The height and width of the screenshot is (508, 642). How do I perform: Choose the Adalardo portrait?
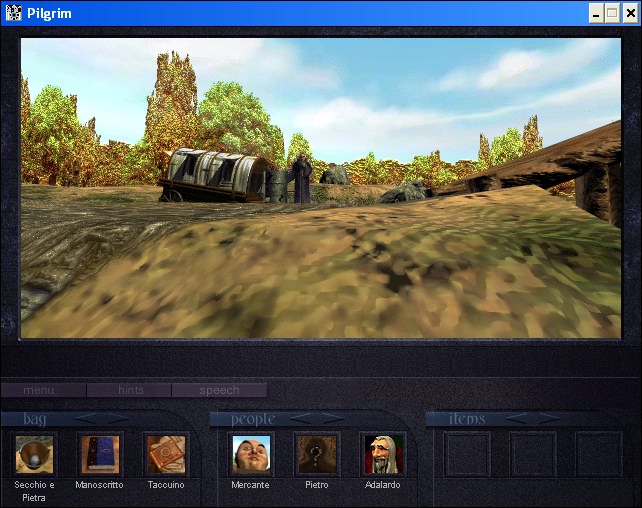(383, 454)
